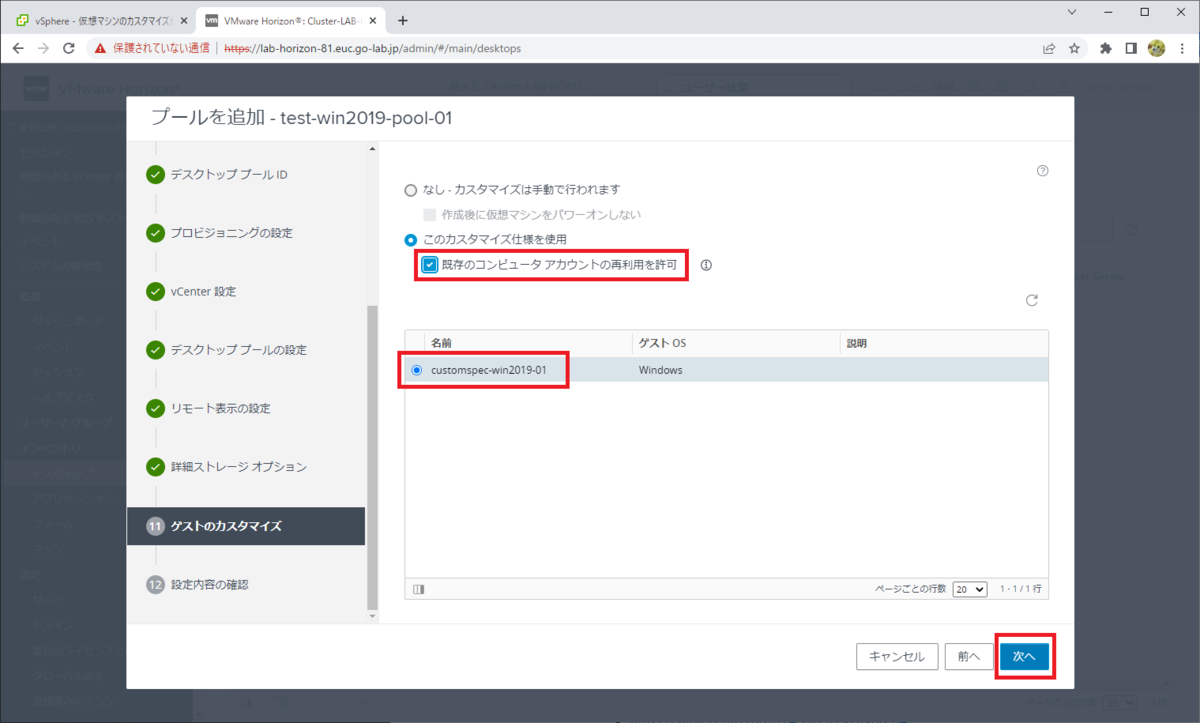Click wizard step list scrollbar
1200x723 pixels.
point(373,457)
